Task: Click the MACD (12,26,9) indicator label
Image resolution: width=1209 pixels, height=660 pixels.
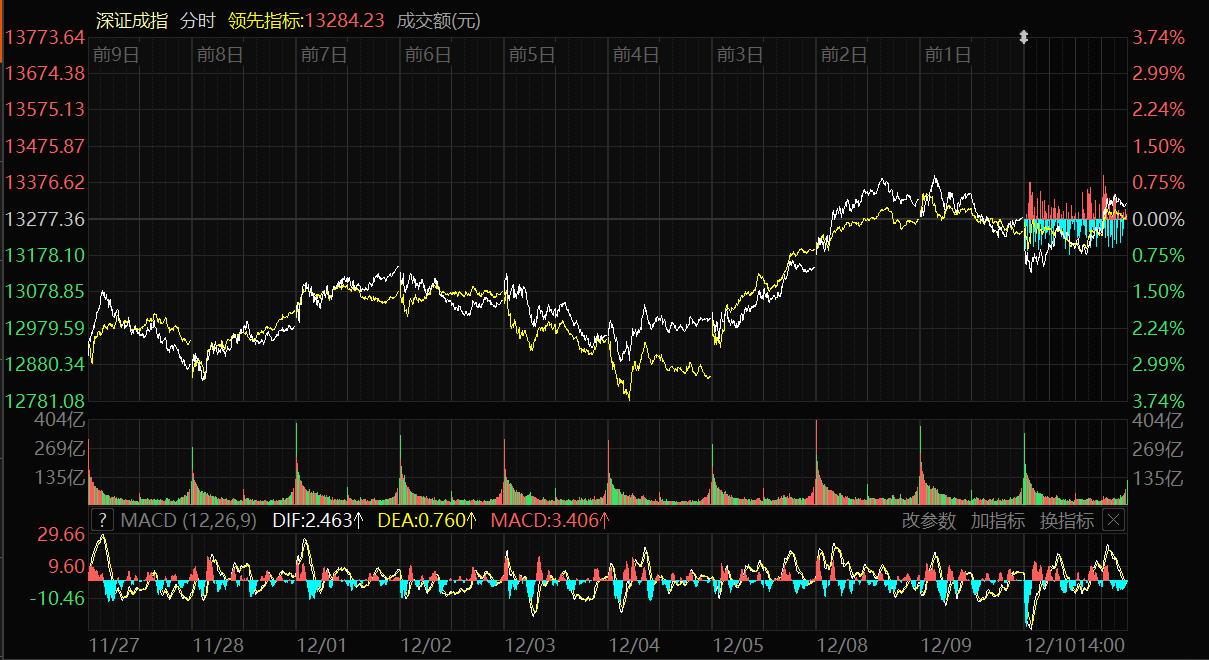Action: [x=188, y=520]
